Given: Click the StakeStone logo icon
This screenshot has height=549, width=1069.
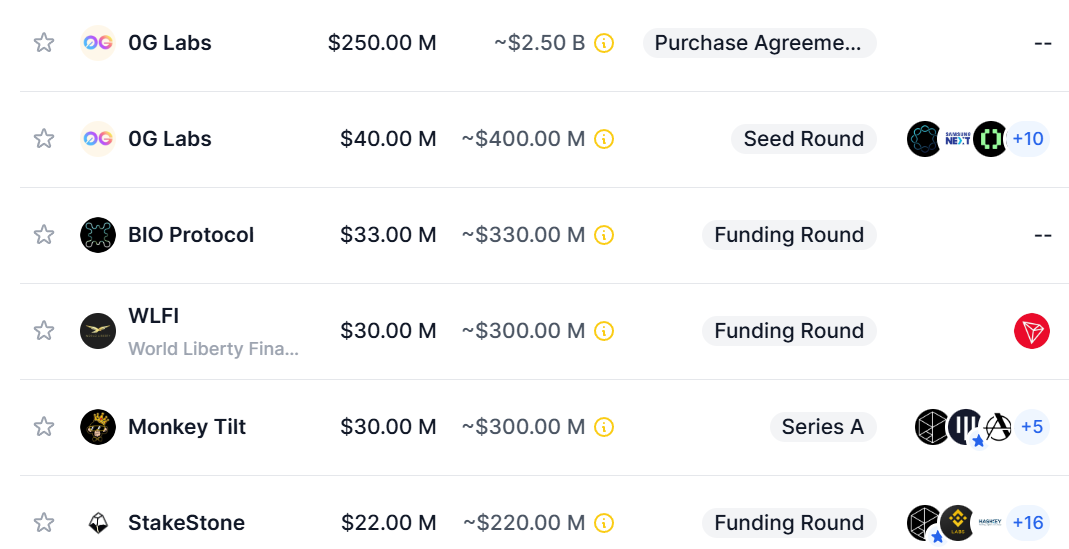Looking at the screenshot, I should (x=98, y=523).
